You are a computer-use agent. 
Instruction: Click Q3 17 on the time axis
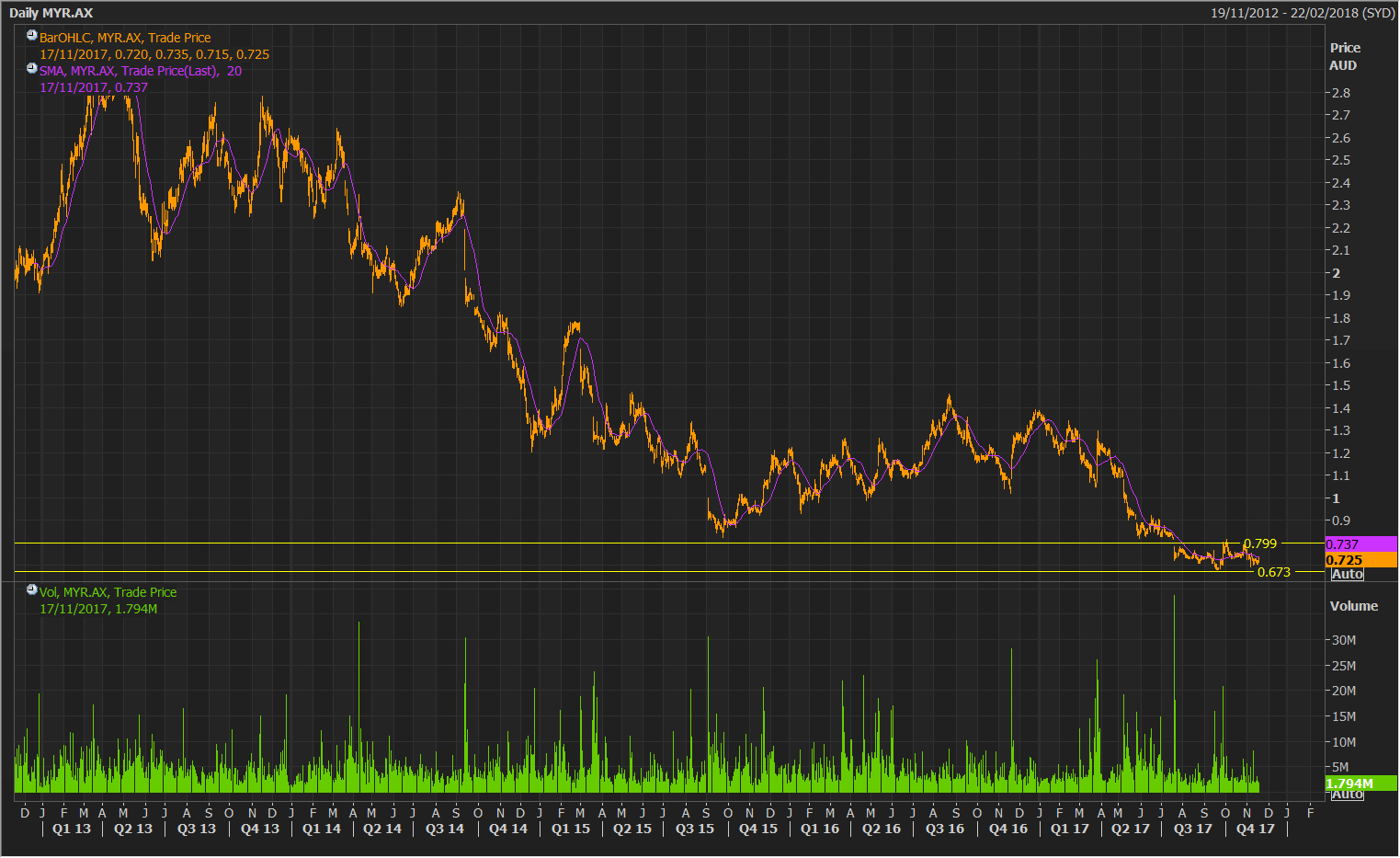point(1193,829)
